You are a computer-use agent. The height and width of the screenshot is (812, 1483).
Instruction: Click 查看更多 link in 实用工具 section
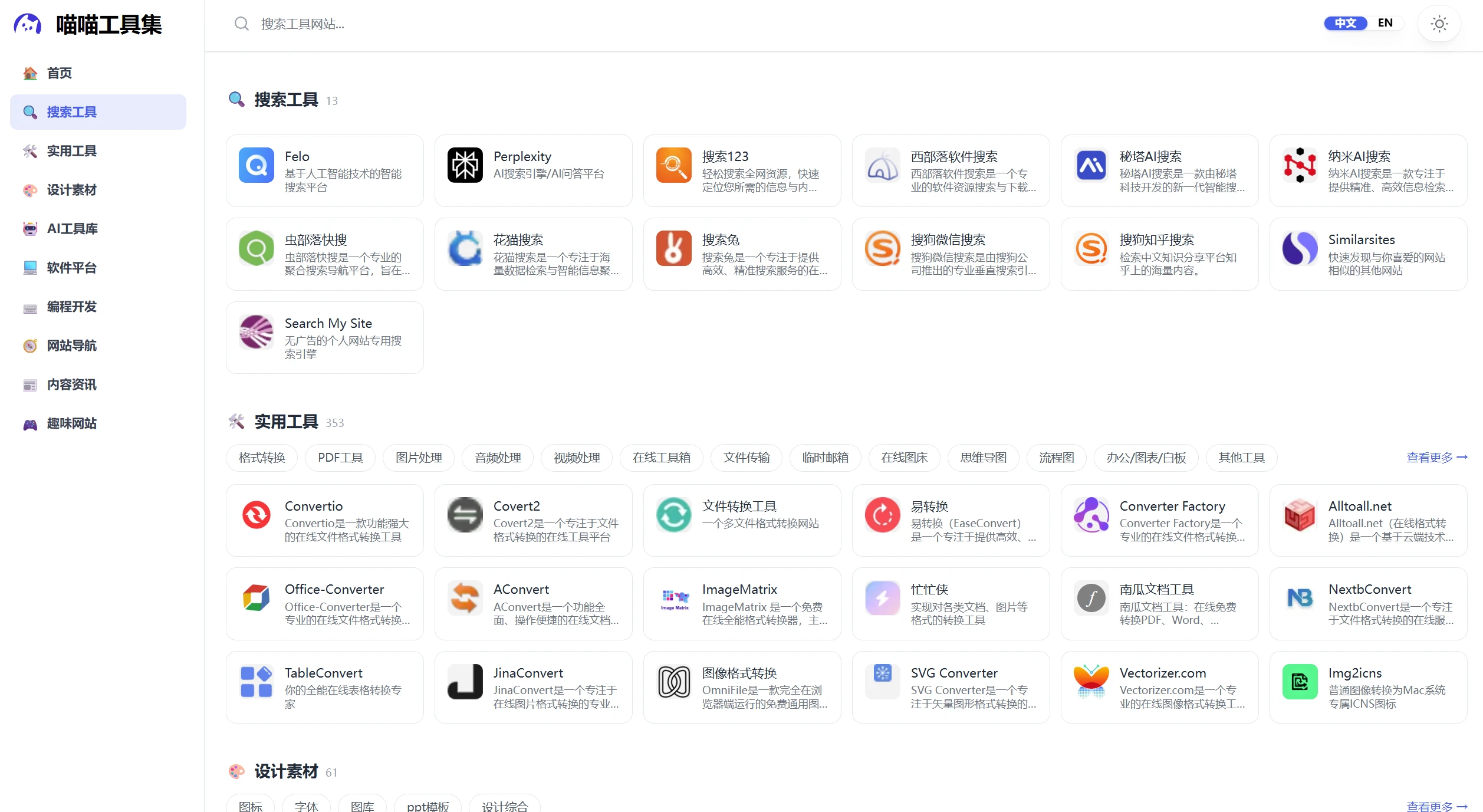click(1436, 458)
